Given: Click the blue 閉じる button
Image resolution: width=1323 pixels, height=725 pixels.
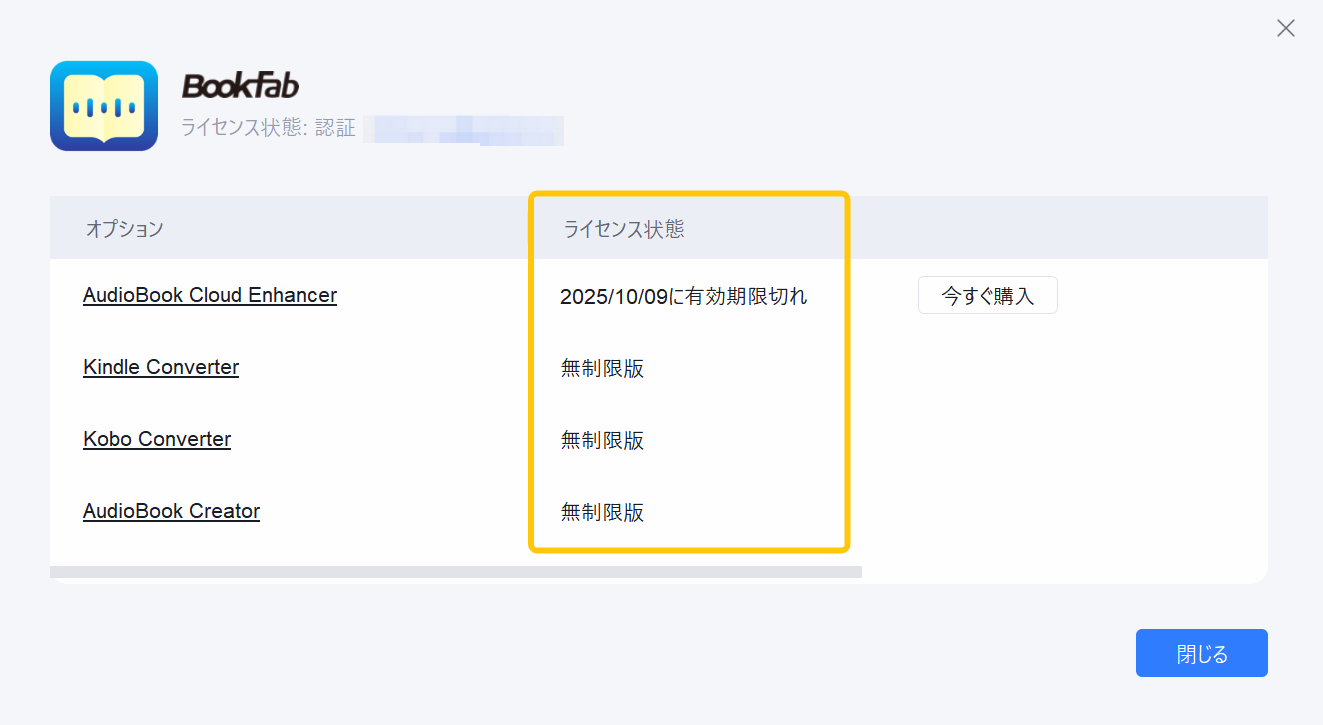Looking at the screenshot, I should click(1202, 653).
